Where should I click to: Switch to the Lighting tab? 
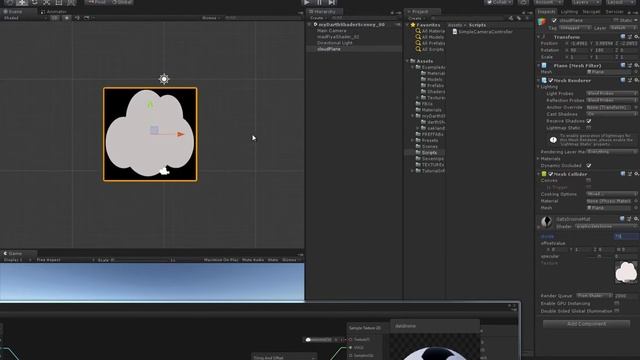pos(569,12)
